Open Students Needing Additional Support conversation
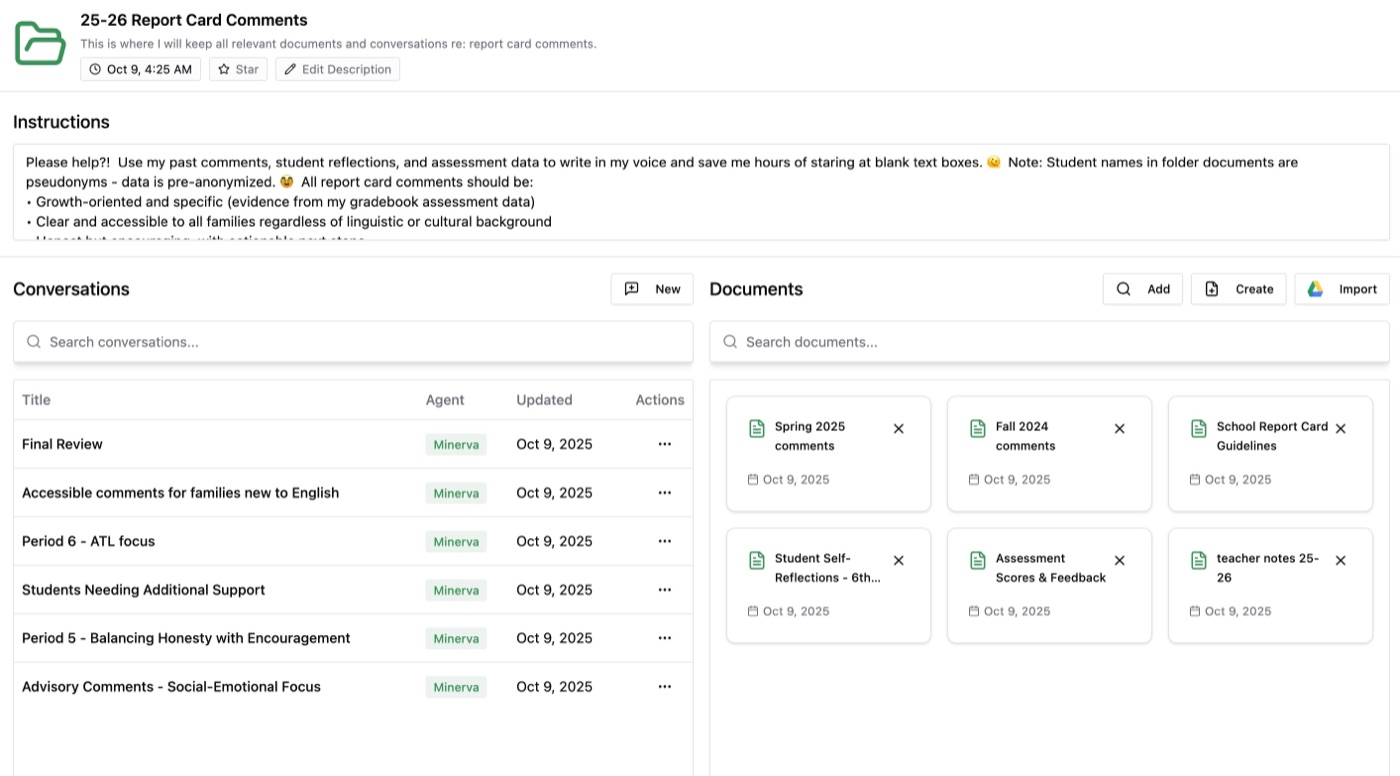Viewport: 1400px width, 776px height. click(x=143, y=590)
